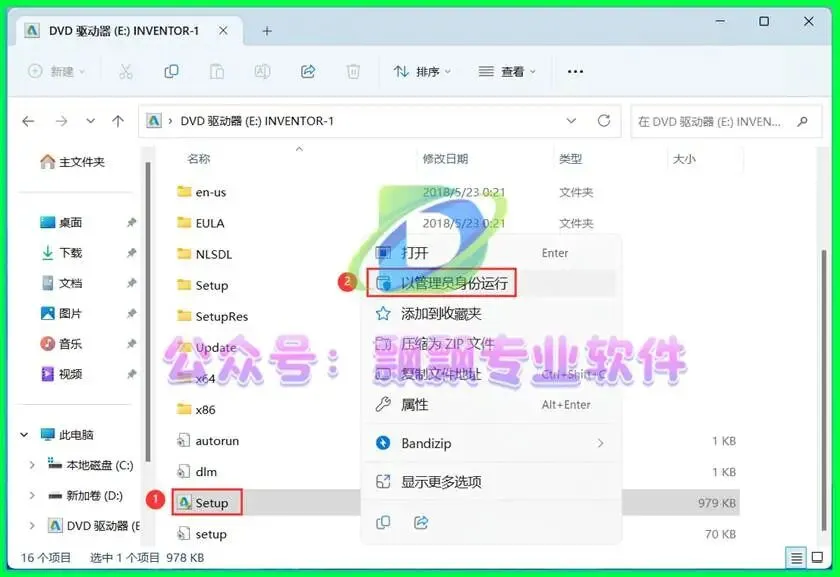
Task: Collapse the This PC tree node
Action: click(x=24, y=434)
